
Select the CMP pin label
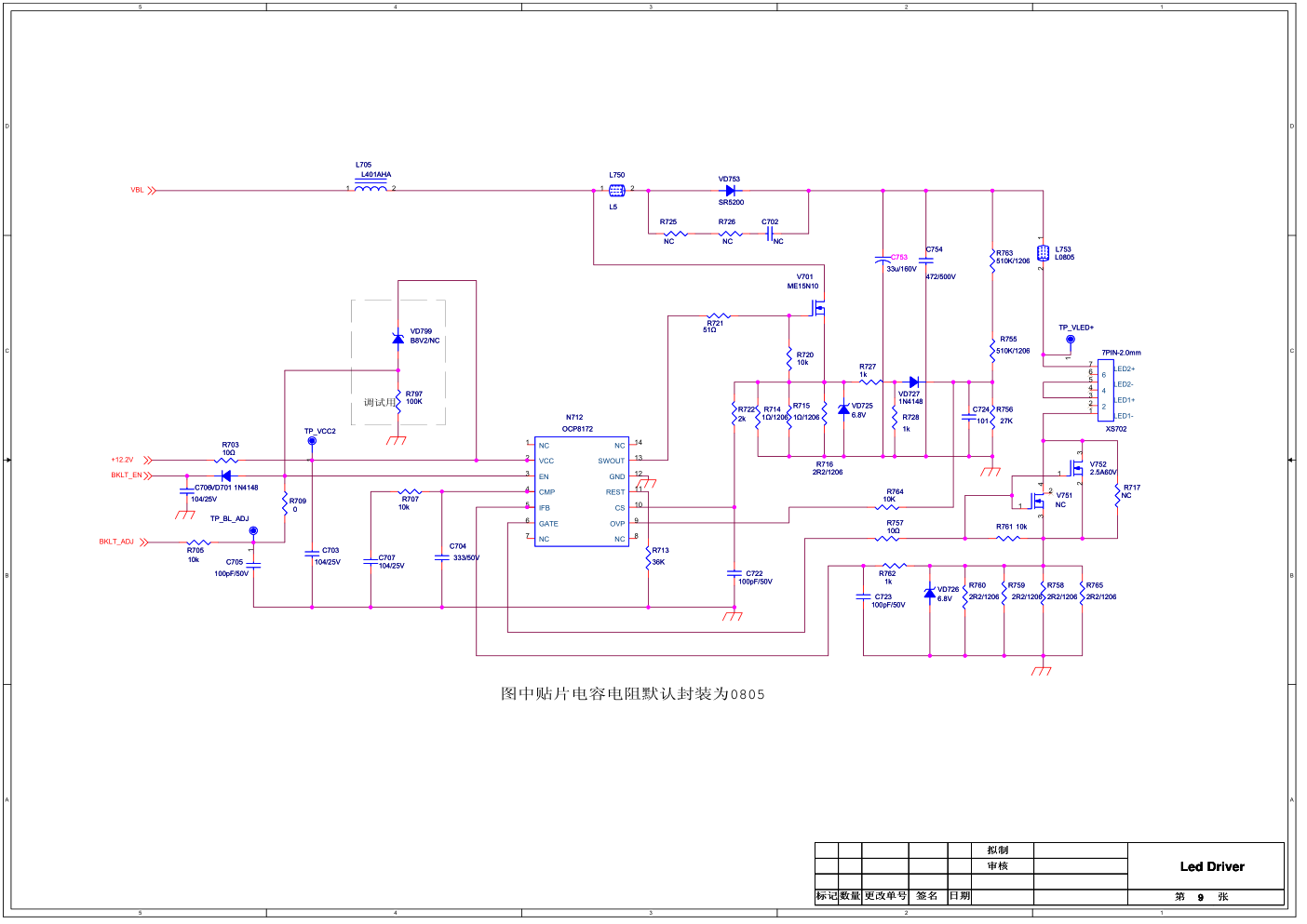546,492
